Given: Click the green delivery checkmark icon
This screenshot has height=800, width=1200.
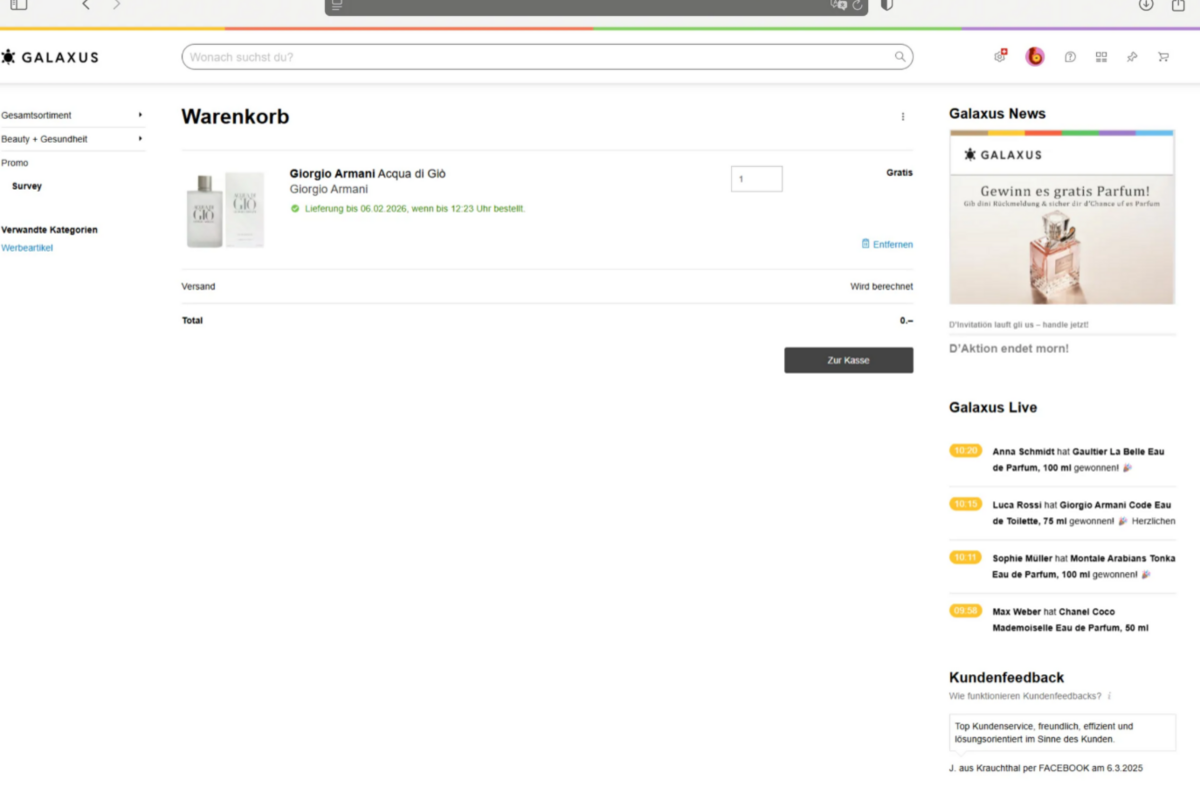Looking at the screenshot, I should click(295, 209).
